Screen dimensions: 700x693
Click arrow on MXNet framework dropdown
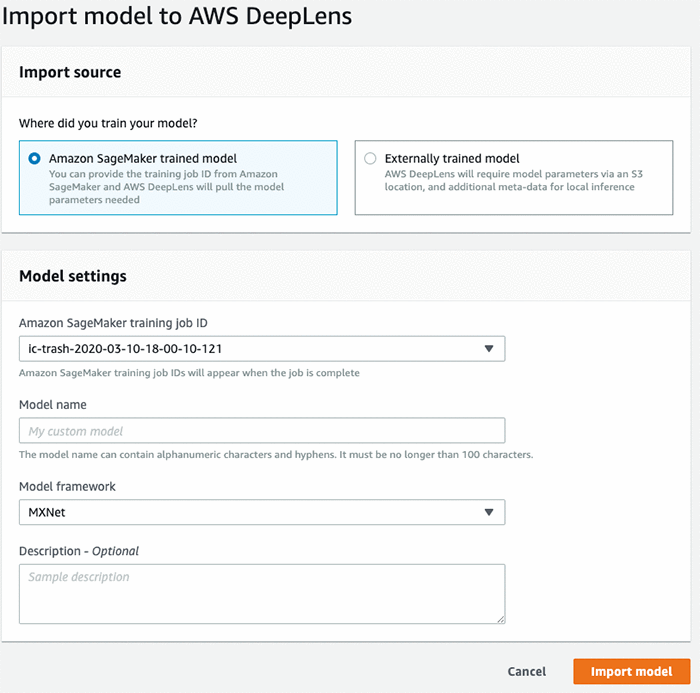coord(489,512)
